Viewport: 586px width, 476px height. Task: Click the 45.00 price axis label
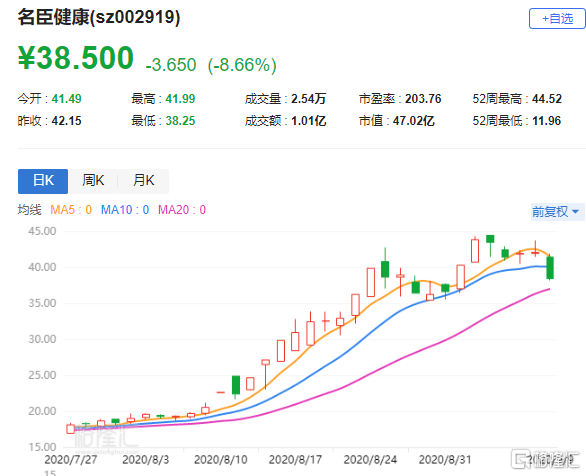(42, 231)
